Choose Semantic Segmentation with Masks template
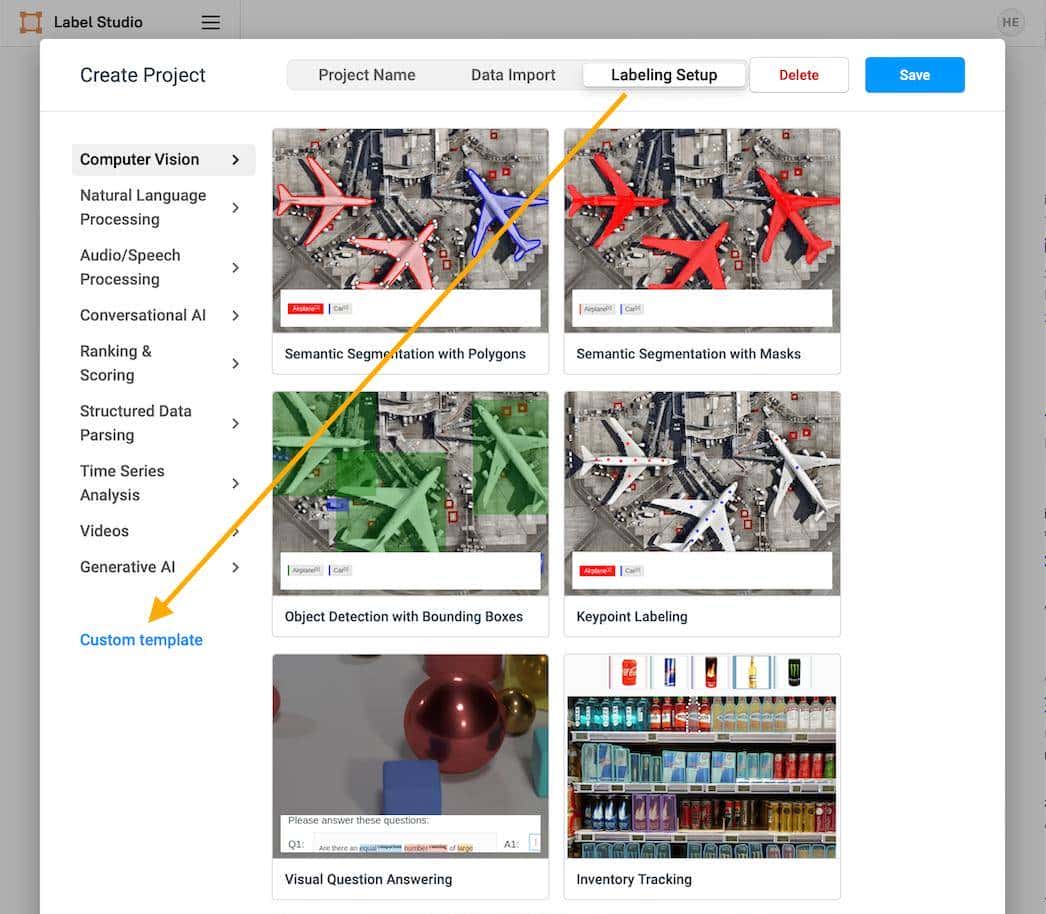Viewport: 1046px width, 914px height. [702, 250]
